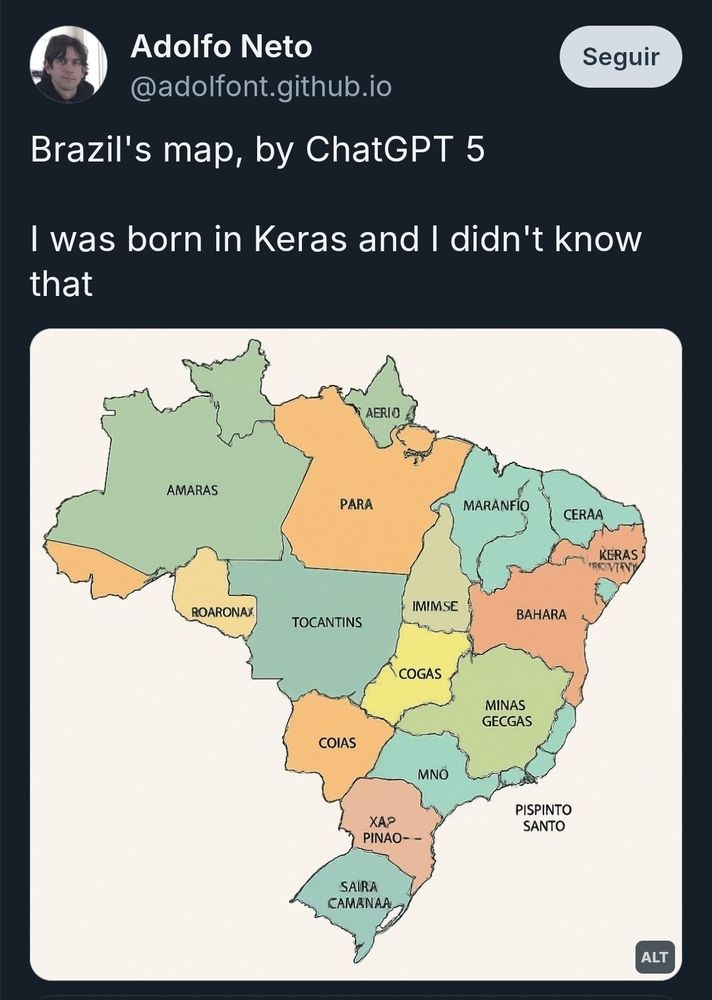Image resolution: width=712 pixels, height=1000 pixels.
Task: Click the MARANFIO region label
Action: click(496, 505)
